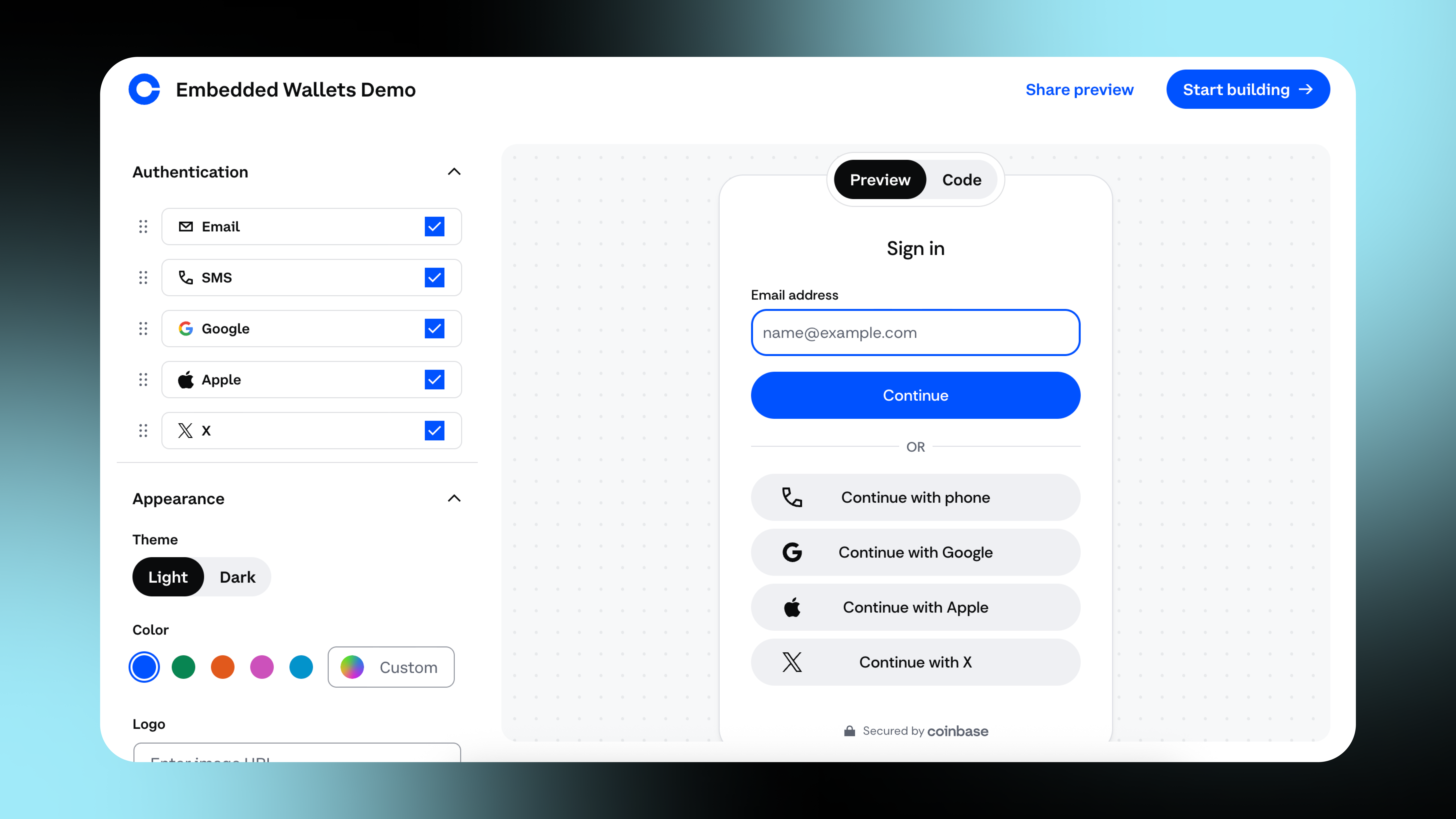The image size is (1456, 819).
Task: Click the drag handle beside Google
Action: [x=143, y=328]
